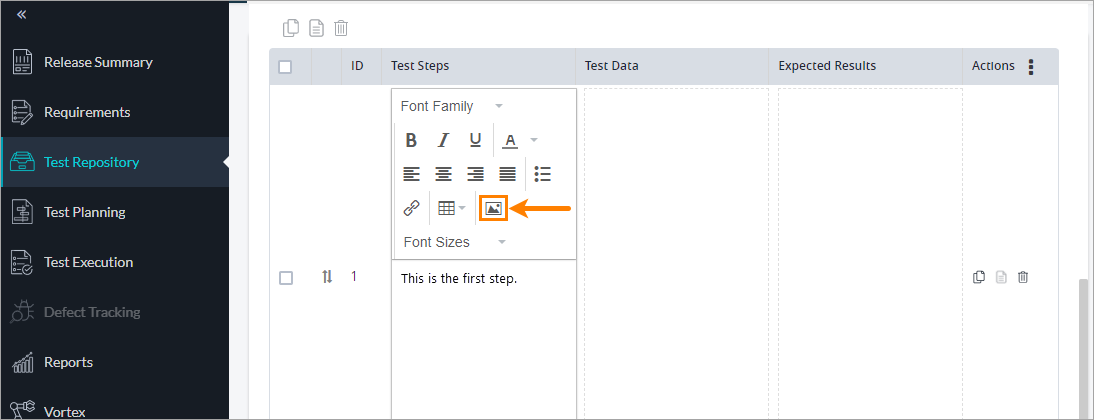The height and width of the screenshot is (420, 1094).
Task: Justify the test step text
Action: (x=508, y=174)
